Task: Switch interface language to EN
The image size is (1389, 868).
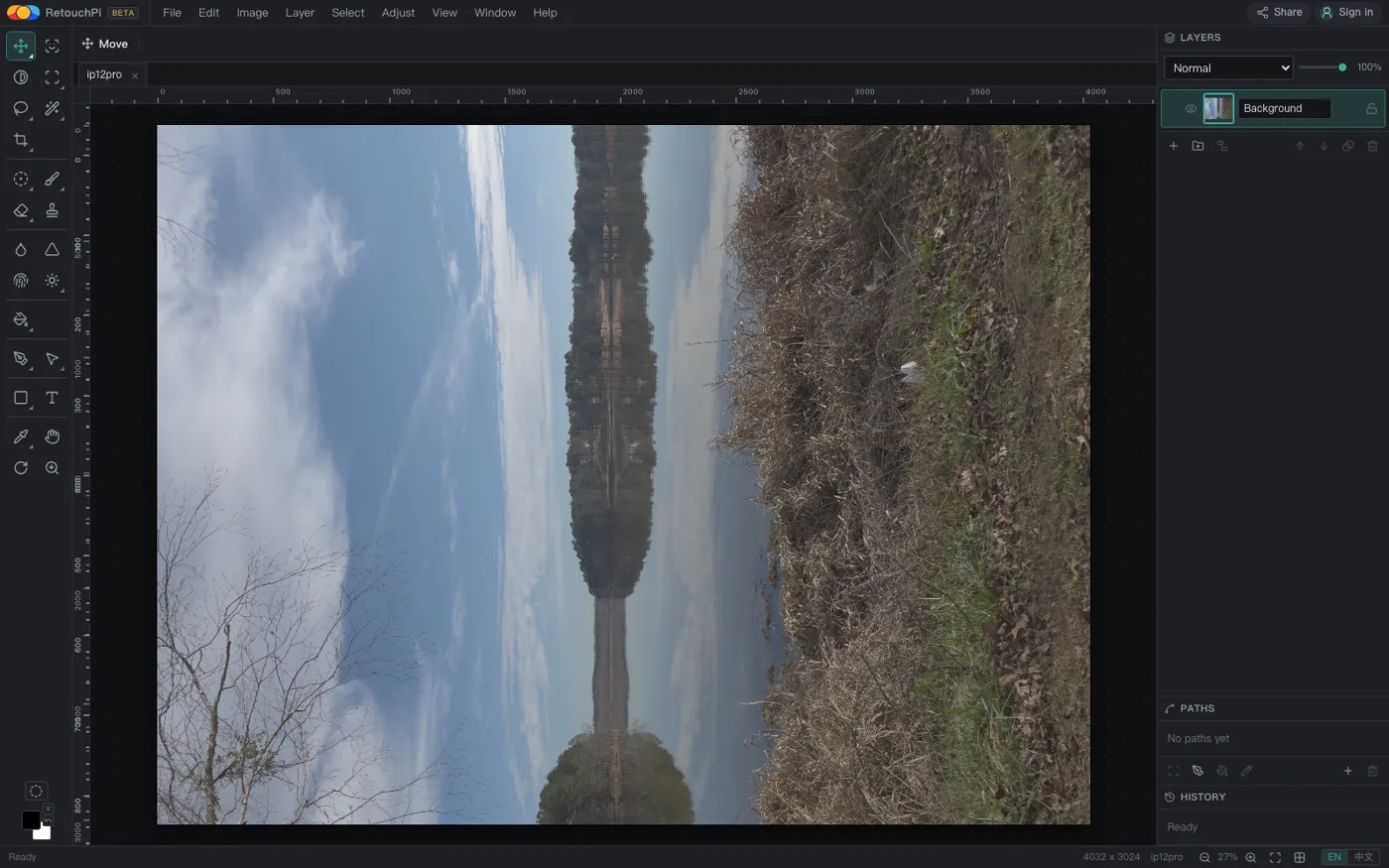Action: [1334, 857]
